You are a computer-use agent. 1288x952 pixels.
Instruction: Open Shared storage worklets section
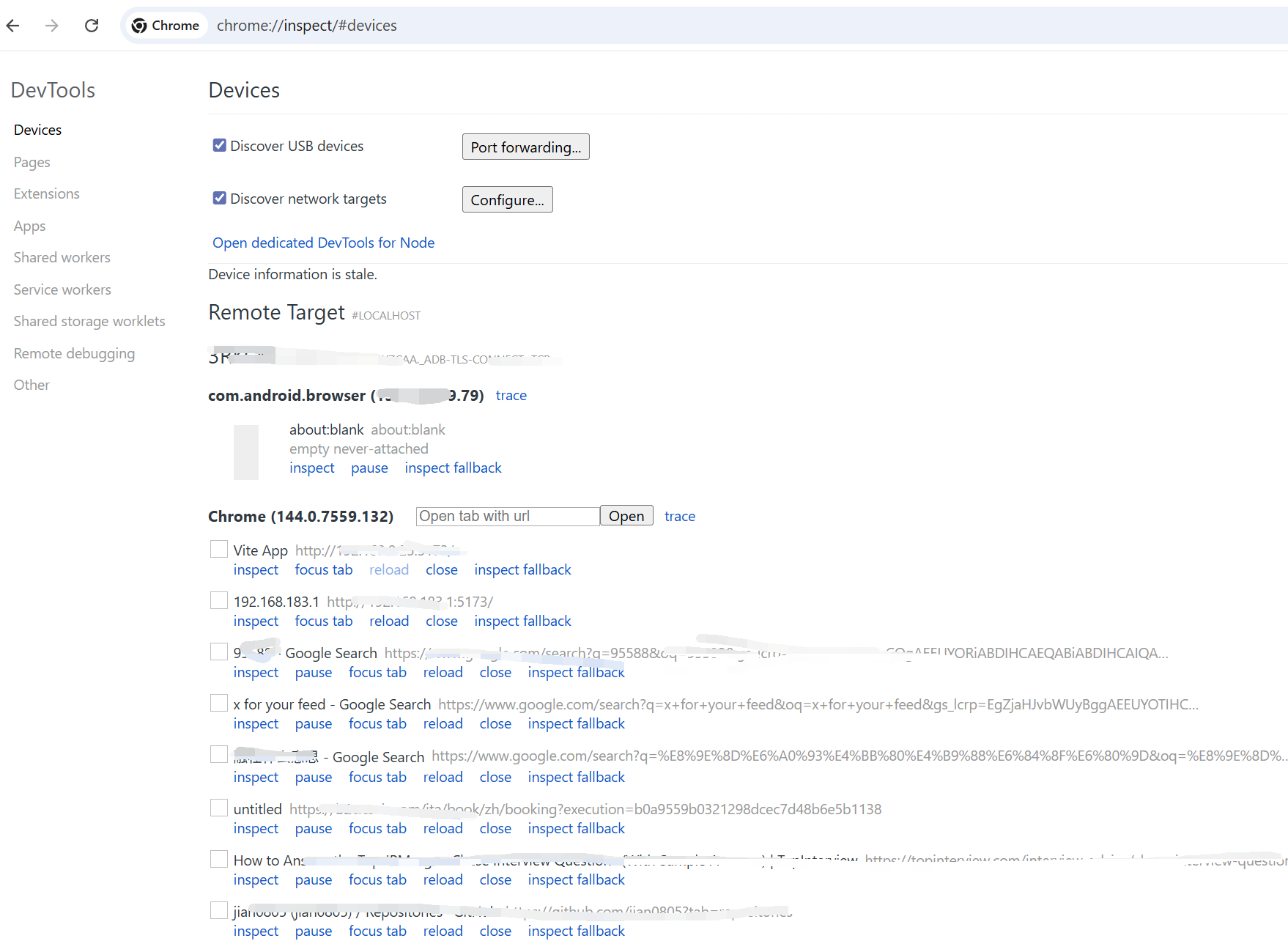pyautogui.click(x=89, y=321)
